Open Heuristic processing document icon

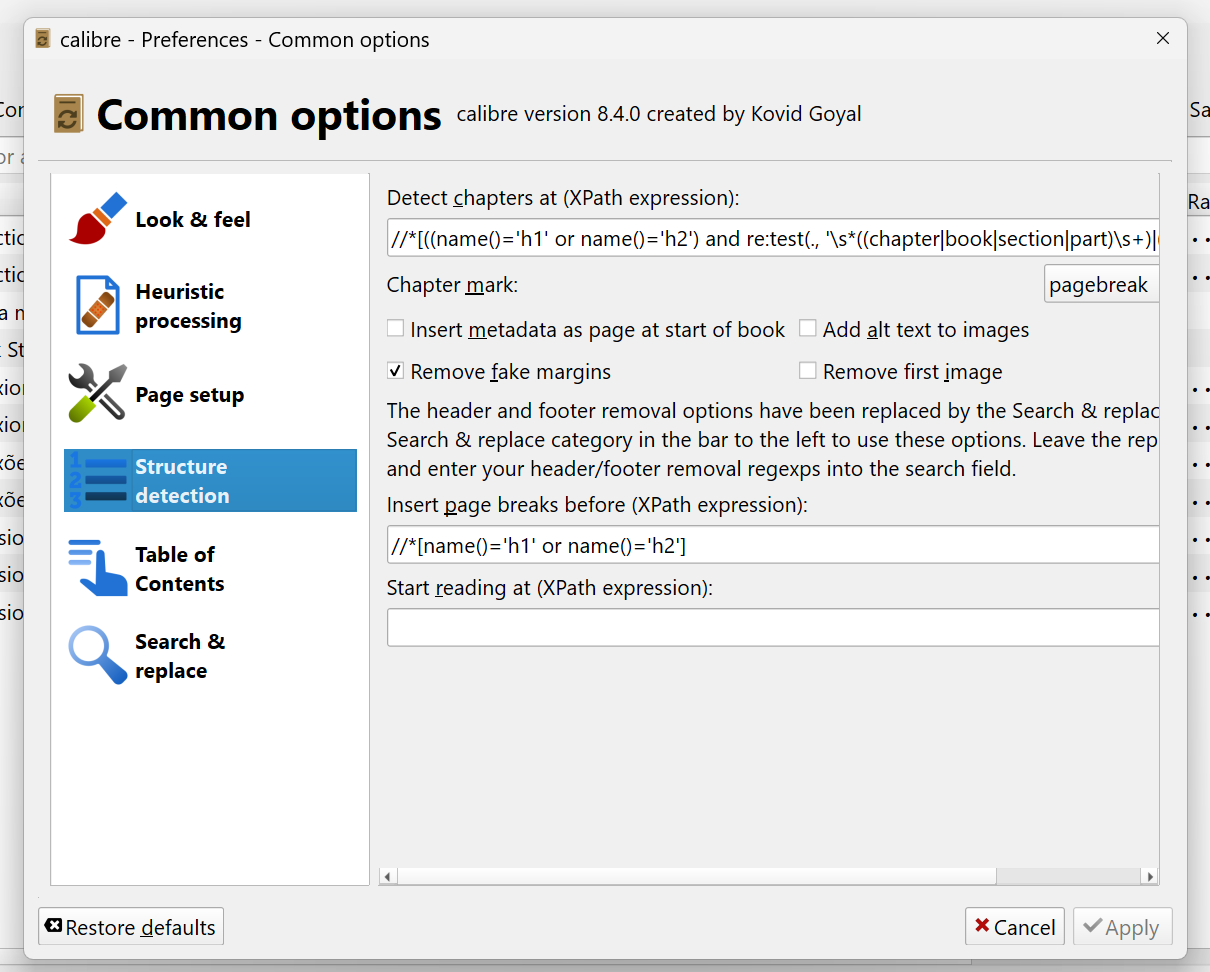(x=98, y=306)
